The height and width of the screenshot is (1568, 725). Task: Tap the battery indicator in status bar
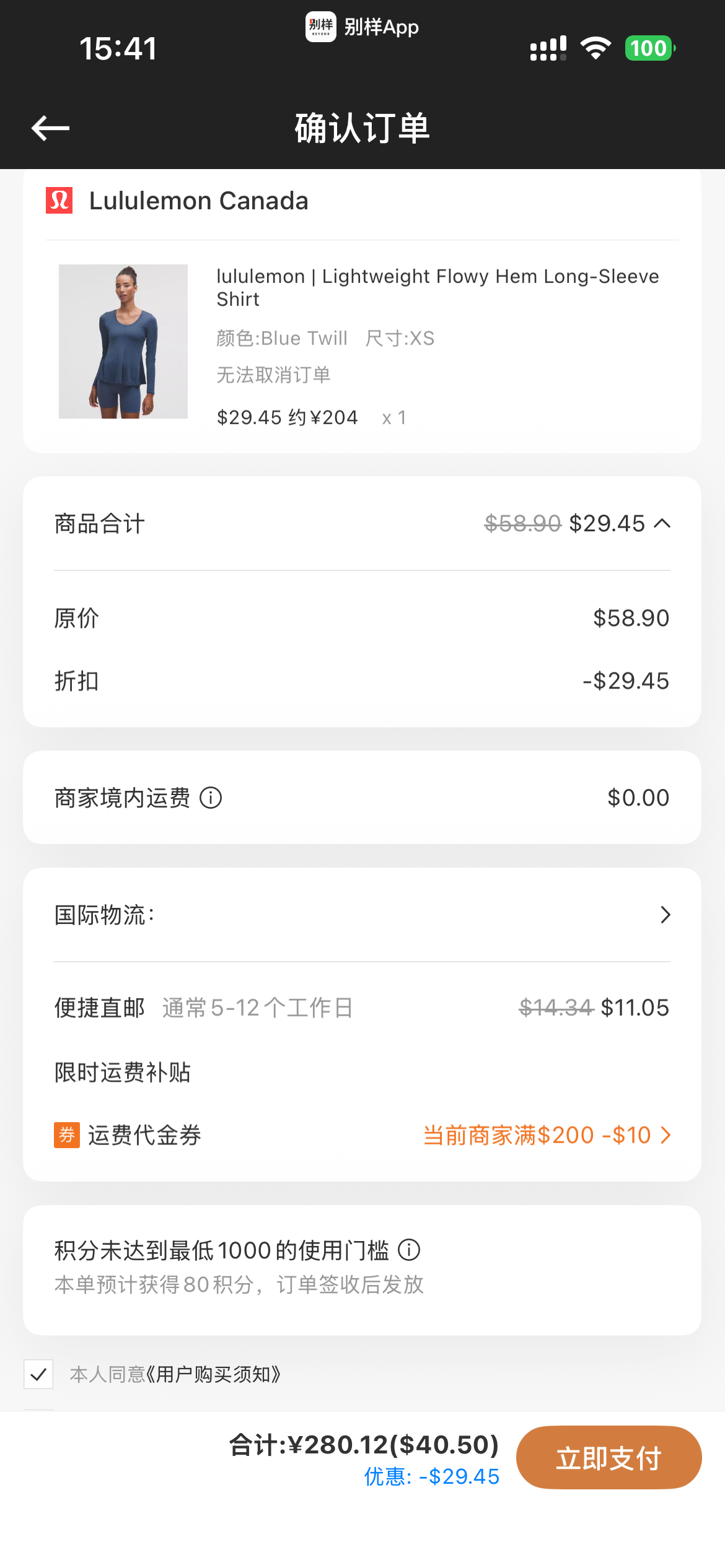pos(650,48)
